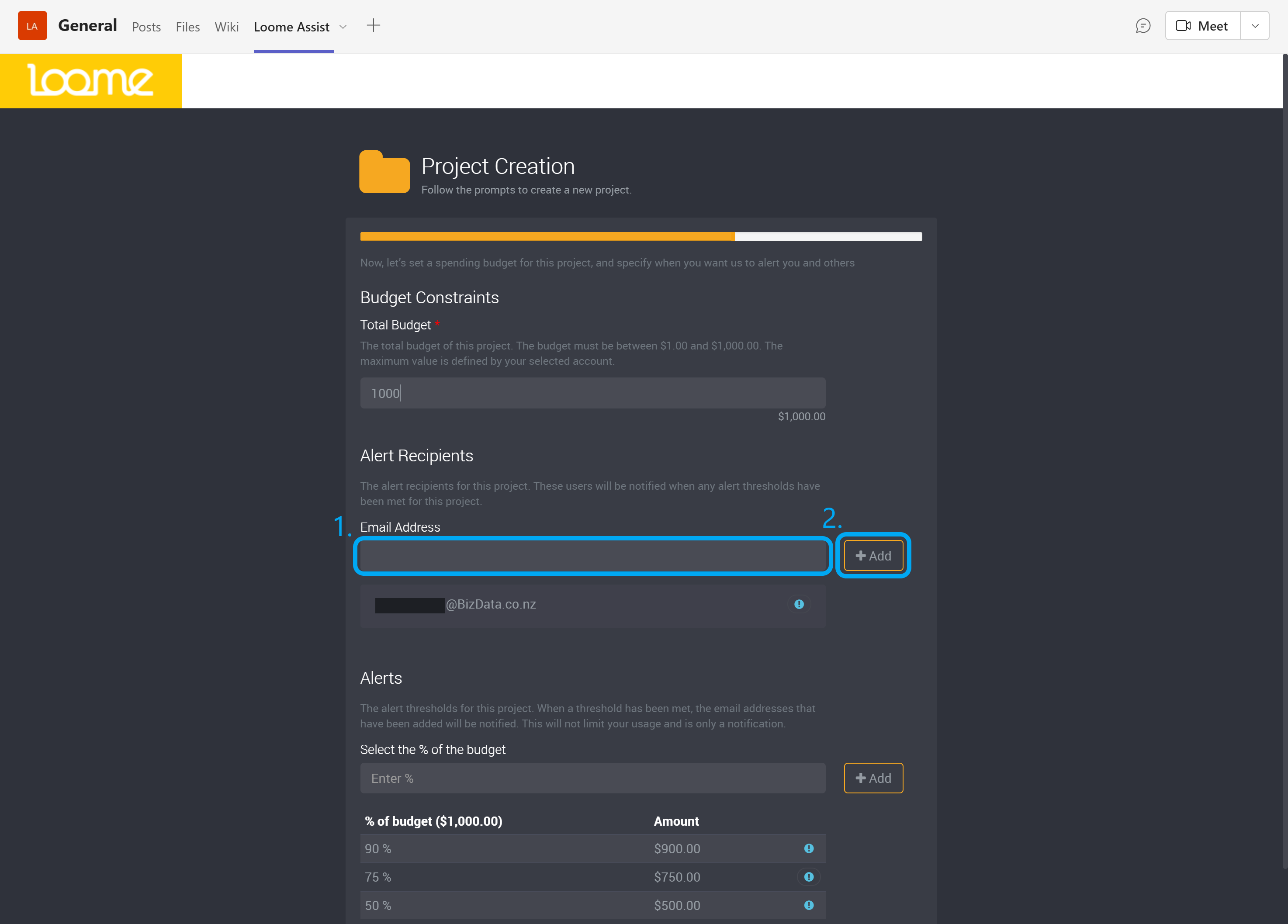Select the 75 % row text
Screen dimensions: 1288x924
click(377, 877)
